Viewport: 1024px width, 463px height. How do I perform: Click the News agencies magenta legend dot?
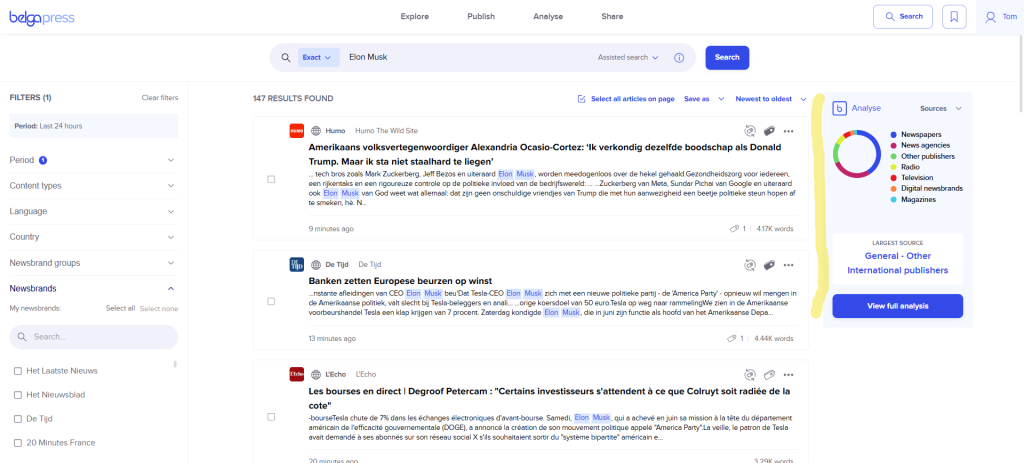(893, 146)
